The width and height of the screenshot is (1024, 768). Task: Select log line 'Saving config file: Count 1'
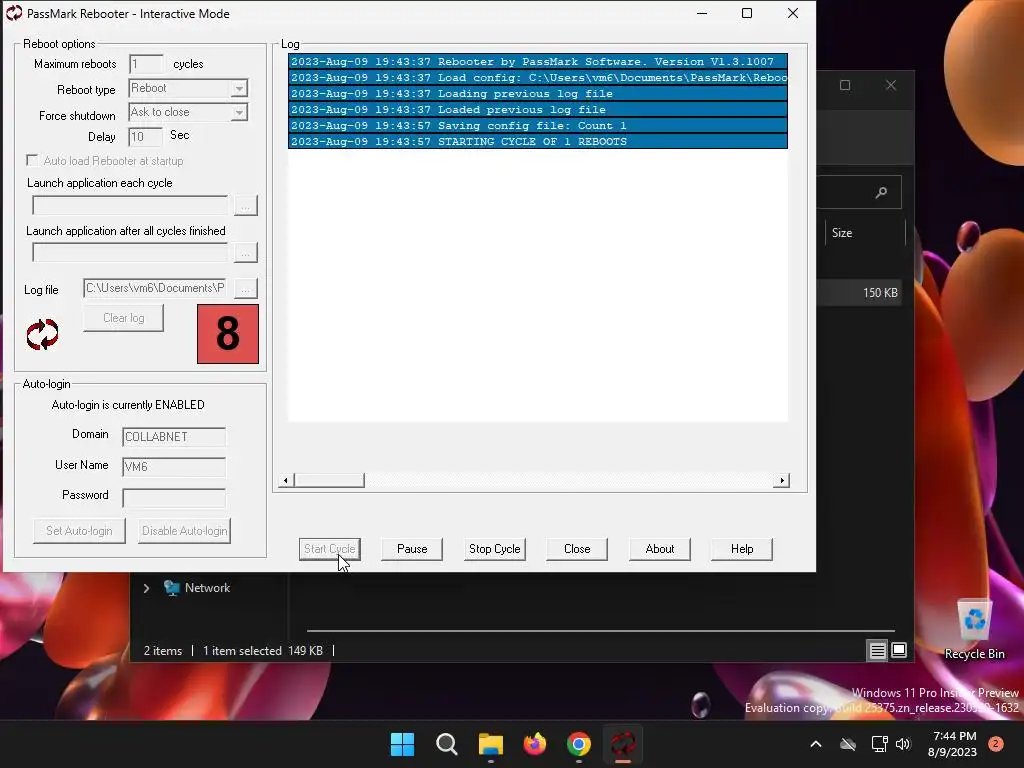[538, 125]
